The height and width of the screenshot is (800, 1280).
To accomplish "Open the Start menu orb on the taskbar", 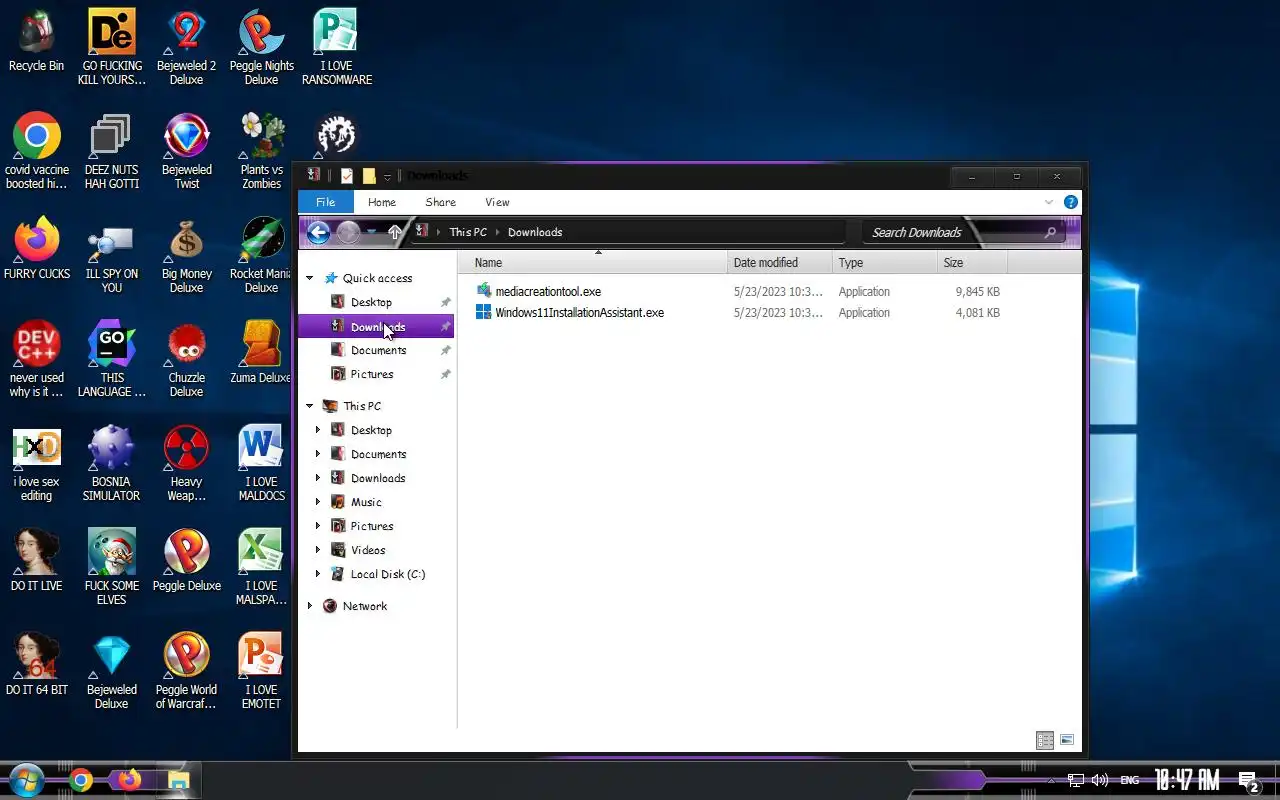I will (27, 780).
